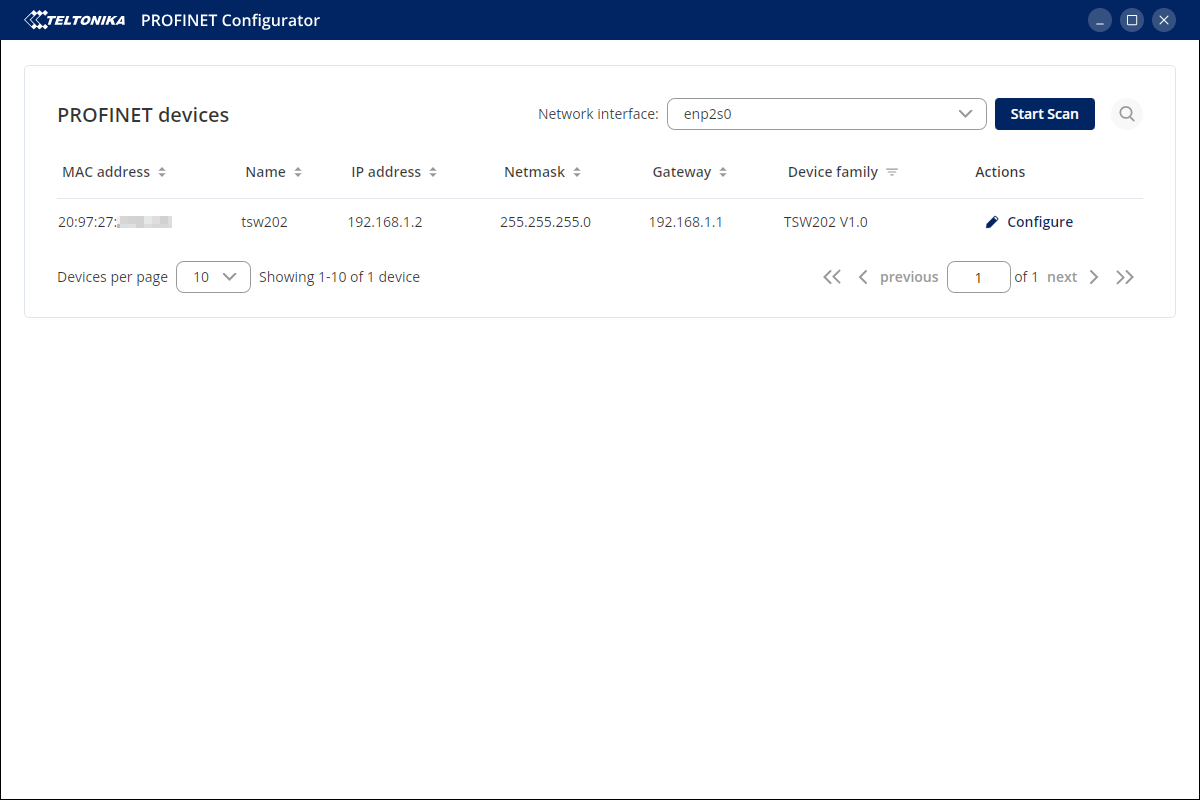Click the page number input field
Viewport: 1200px width, 800px height.
point(978,277)
